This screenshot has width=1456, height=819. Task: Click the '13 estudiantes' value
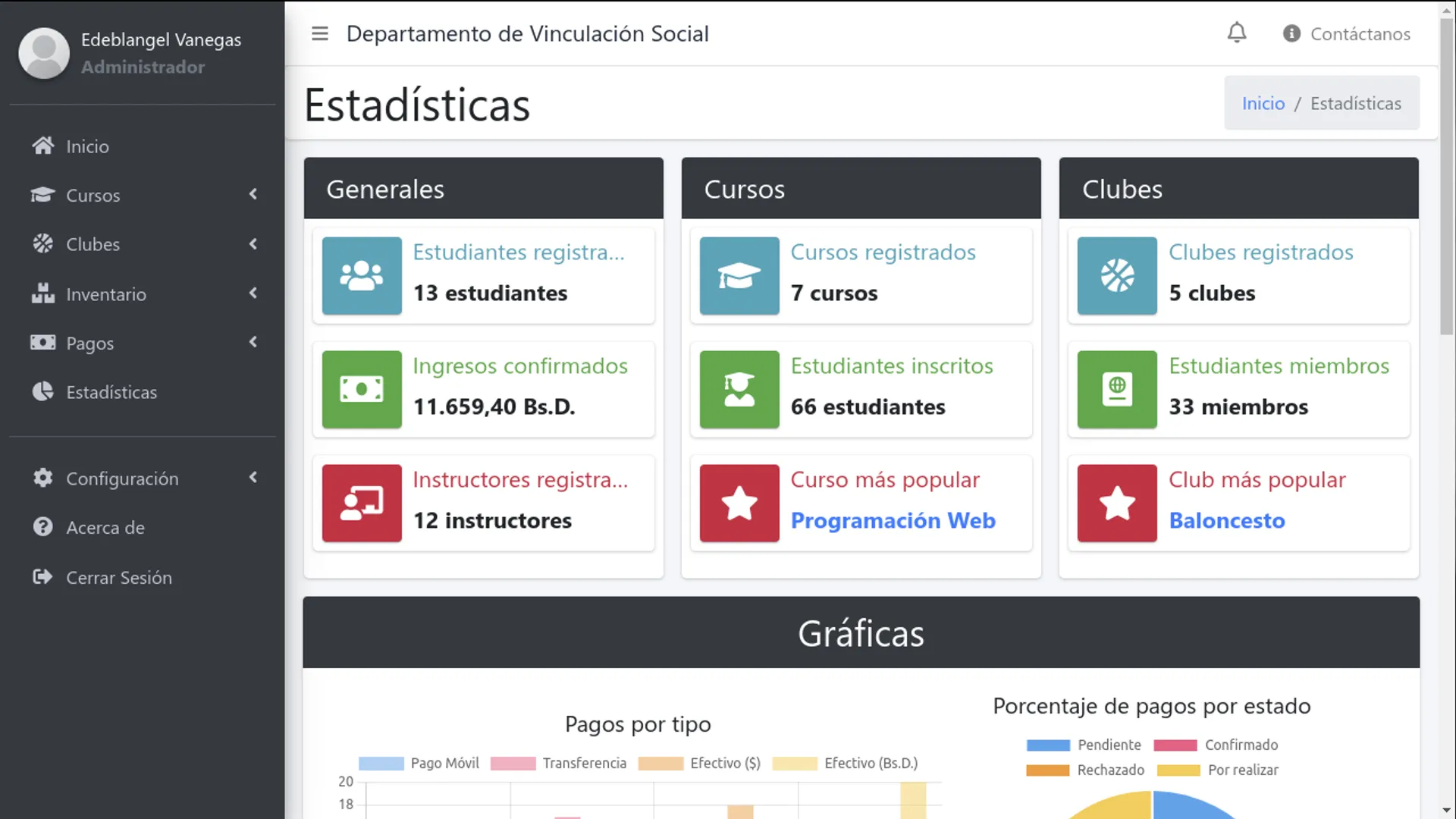pos(490,293)
